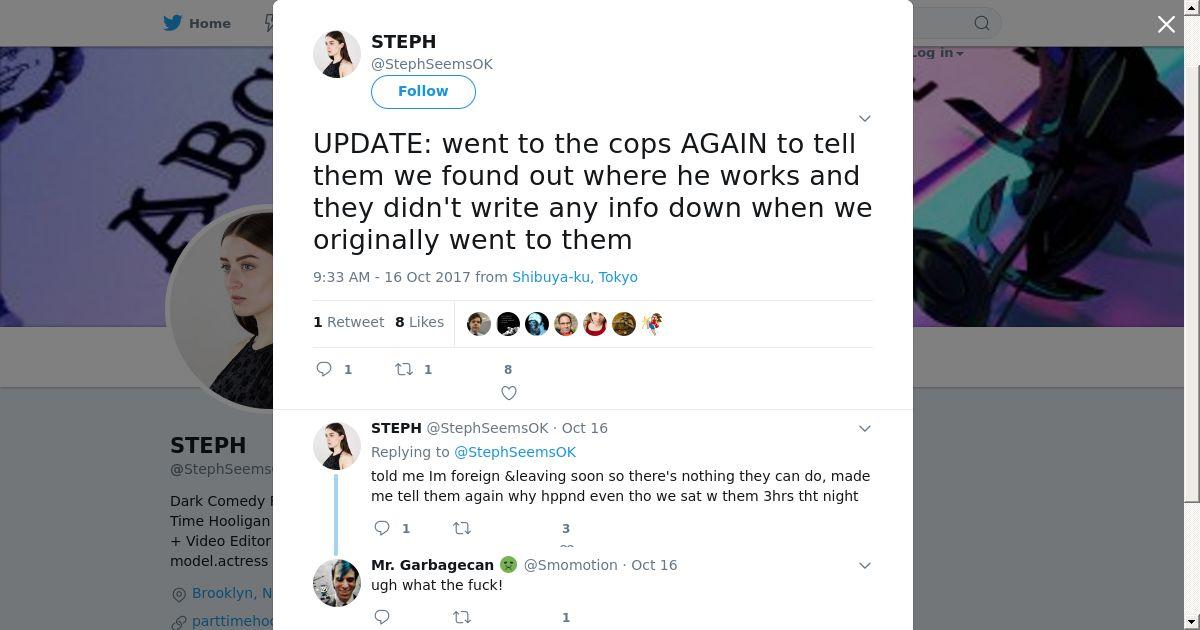The width and height of the screenshot is (1200, 630).
Task: Retweet STEPH's follow-up reply
Action: click(462, 528)
